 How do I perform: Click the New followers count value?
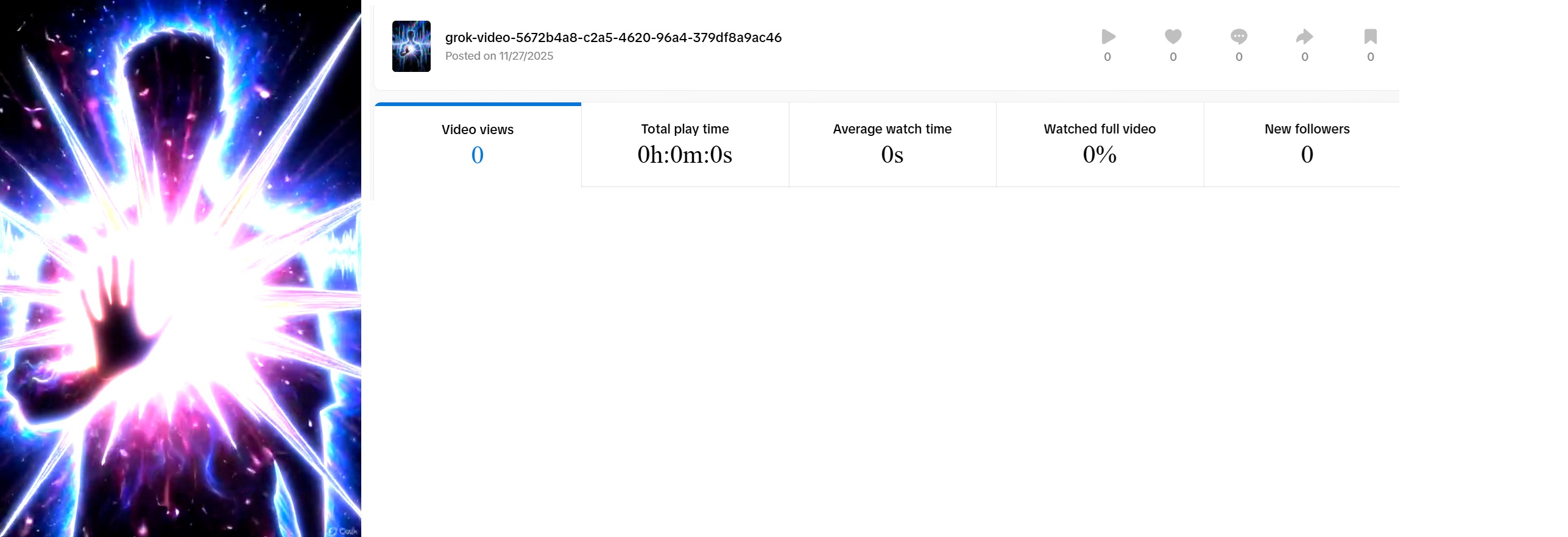pos(1307,155)
